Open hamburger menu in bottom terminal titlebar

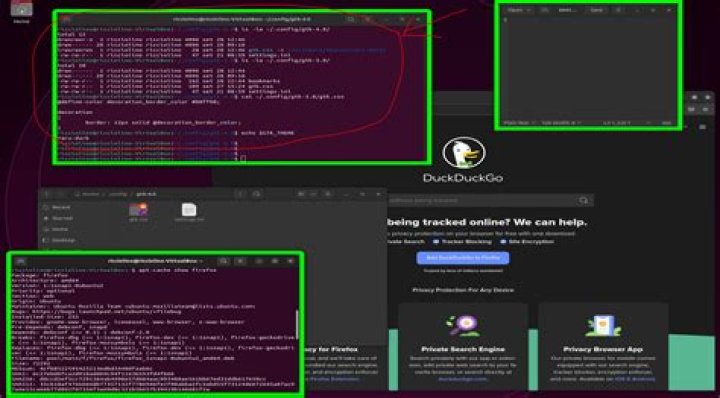240,261
